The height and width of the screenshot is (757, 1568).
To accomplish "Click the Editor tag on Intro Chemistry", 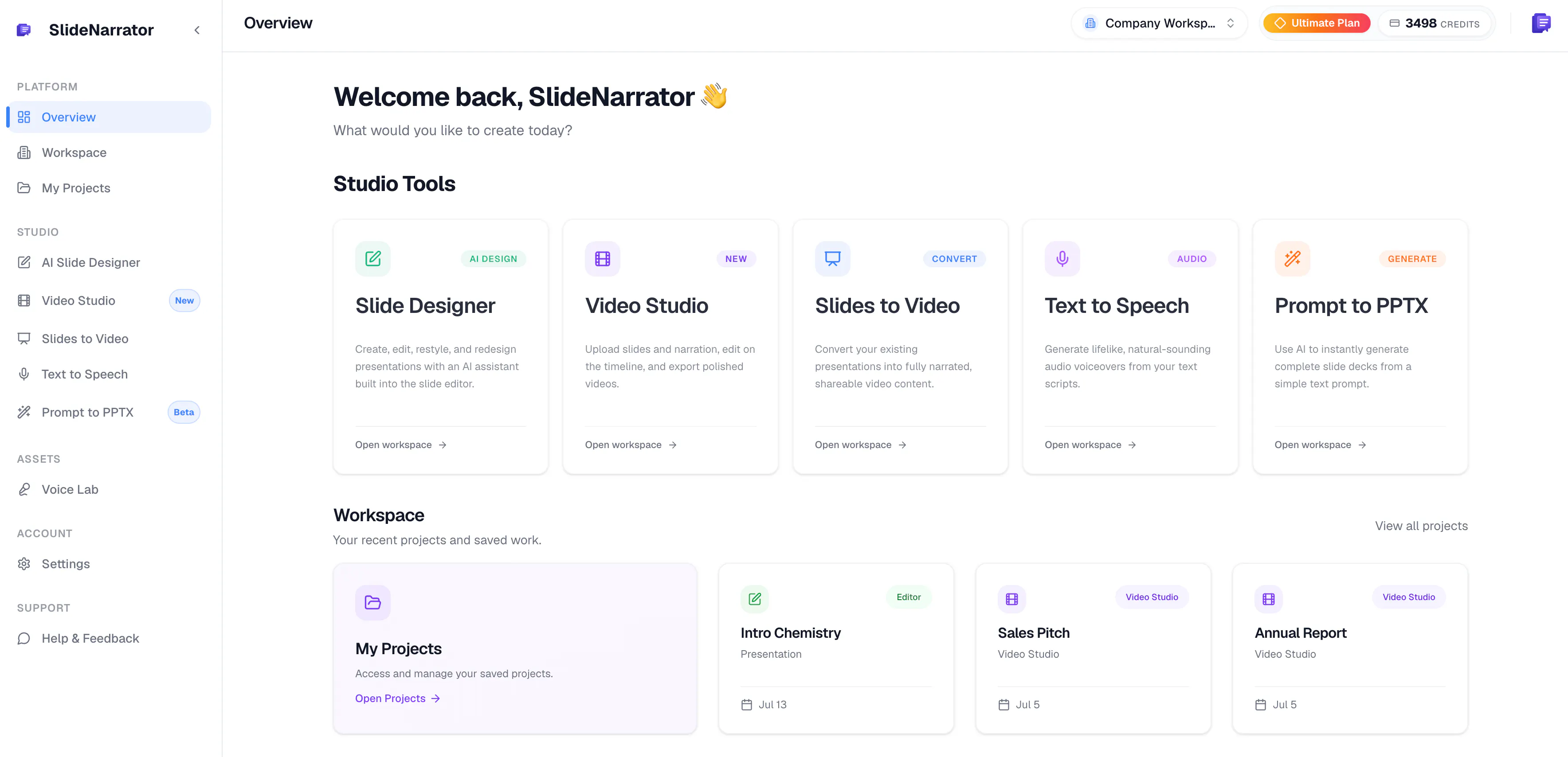I will (x=908, y=597).
